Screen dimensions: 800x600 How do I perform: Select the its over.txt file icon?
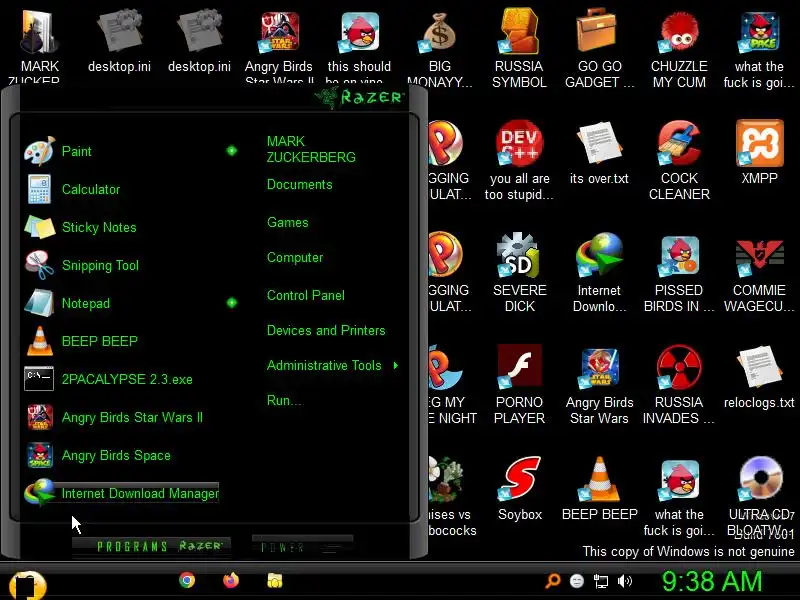[599, 153]
